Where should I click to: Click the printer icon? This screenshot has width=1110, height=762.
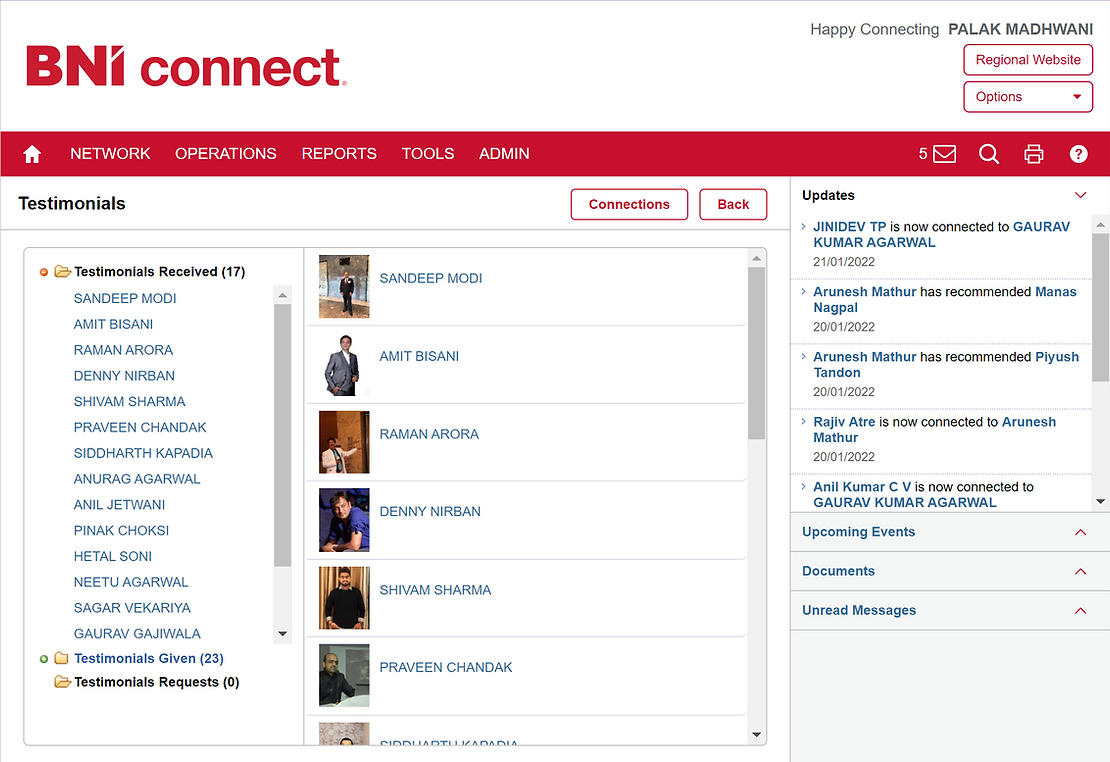1034,154
